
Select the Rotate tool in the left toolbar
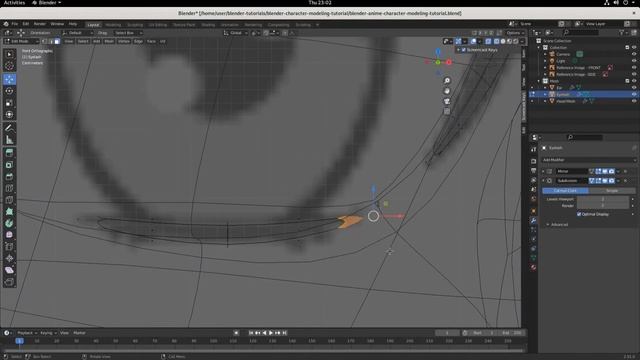pyautogui.click(x=9, y=91)
